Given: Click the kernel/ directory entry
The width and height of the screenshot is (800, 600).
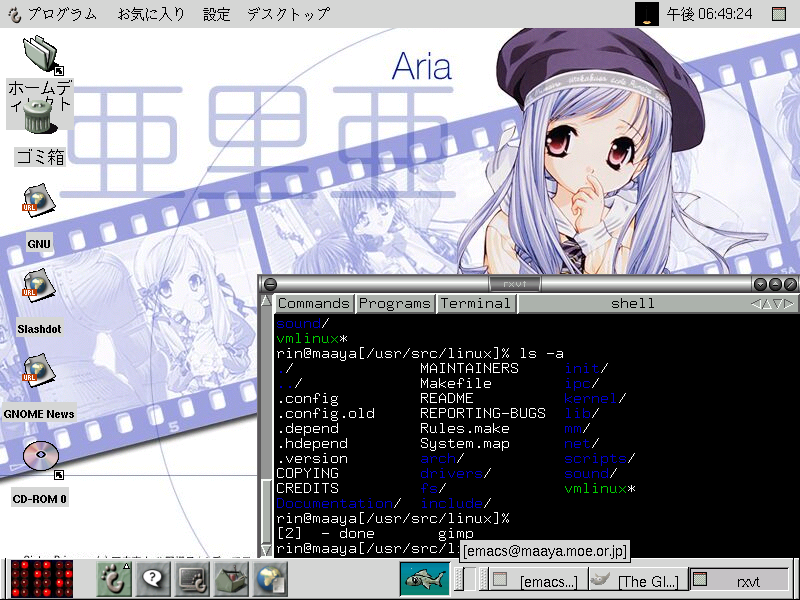Looking at the screenshot, I should (x=595, y=398).
